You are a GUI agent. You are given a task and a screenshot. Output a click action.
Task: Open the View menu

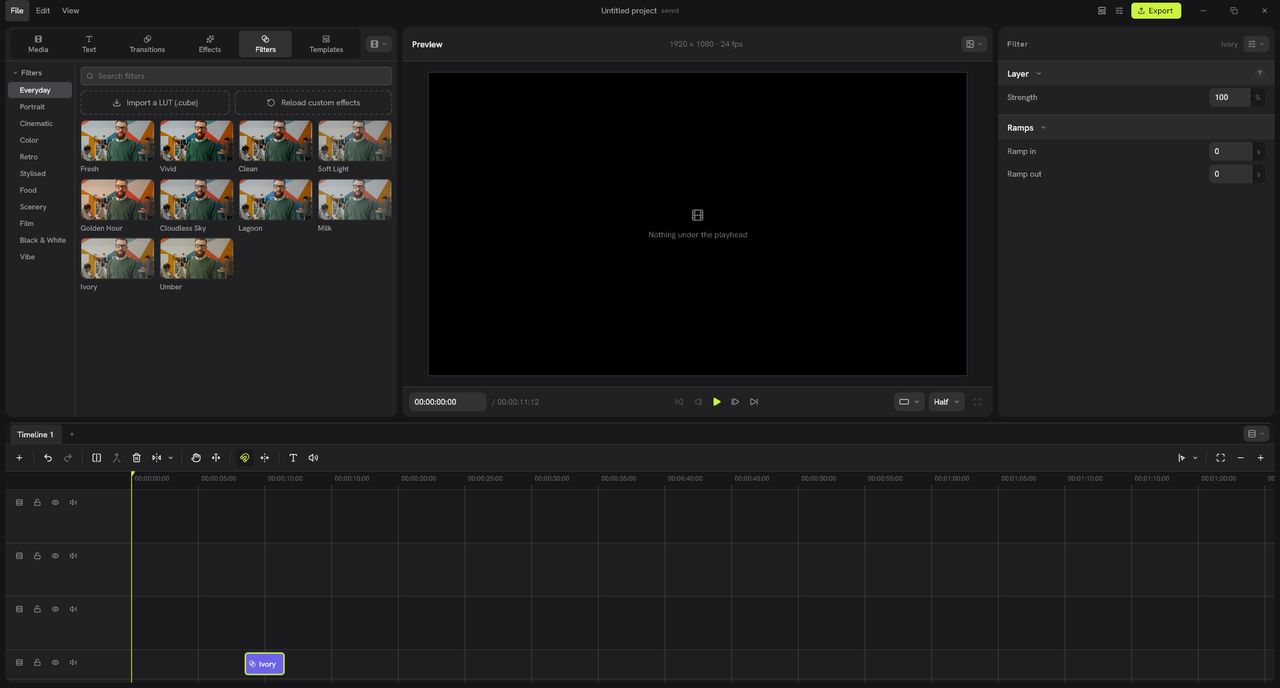pos(70,11)
